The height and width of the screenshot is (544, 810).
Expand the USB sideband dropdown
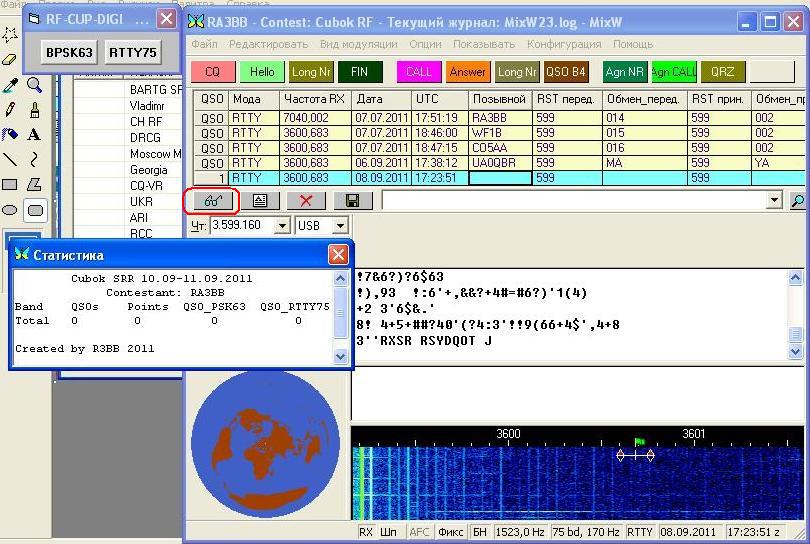pyautogui.click(x=339, y=226)
